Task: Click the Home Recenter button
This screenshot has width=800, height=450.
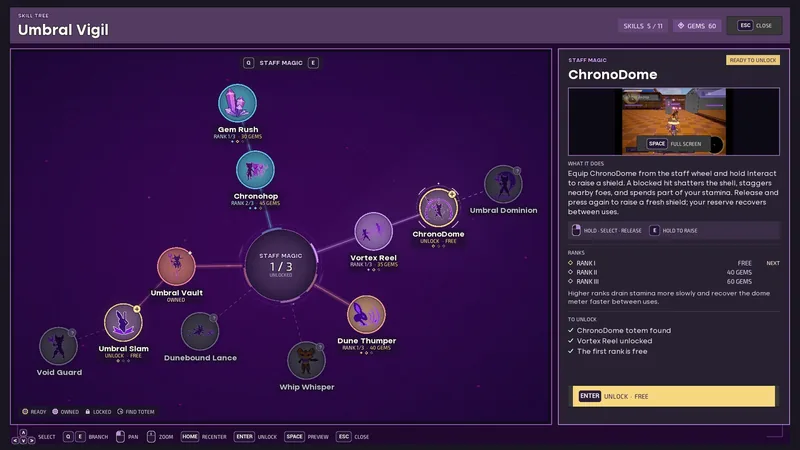Action: (x=204, y=437)
